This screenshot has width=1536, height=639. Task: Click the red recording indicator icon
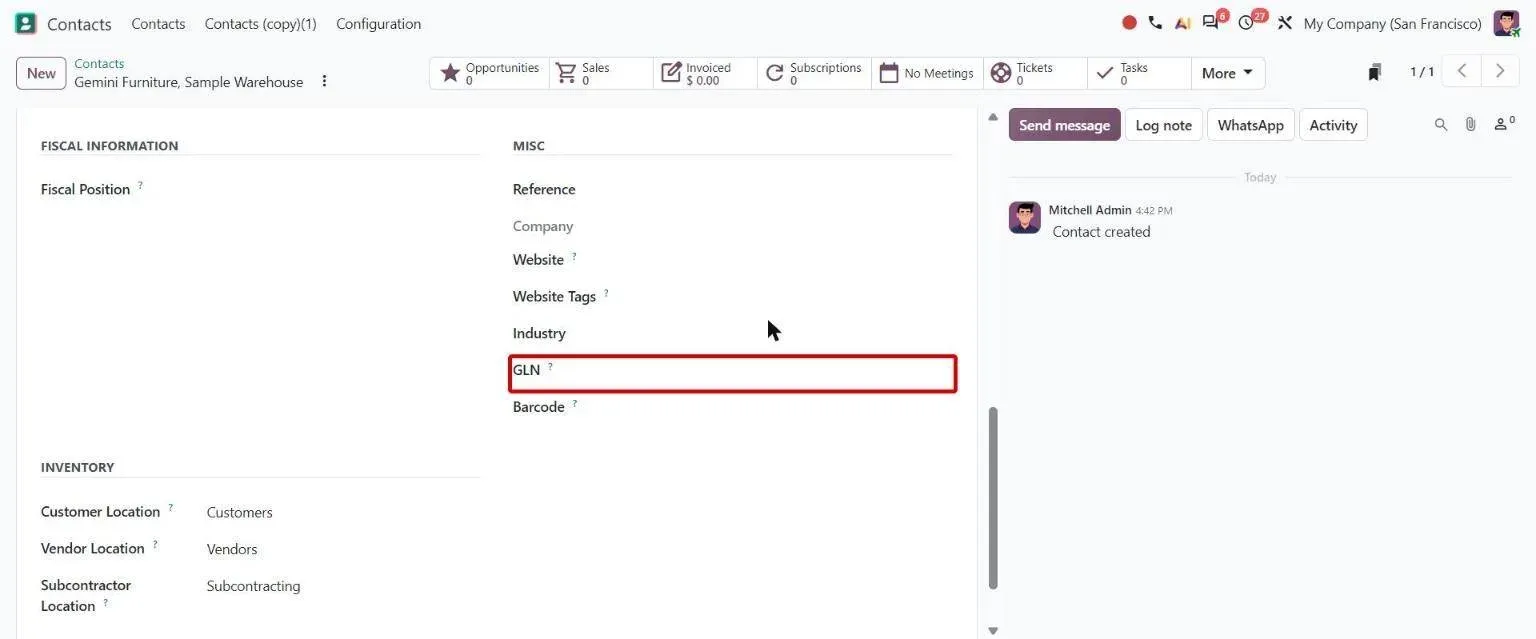[x=1129, y=22]
